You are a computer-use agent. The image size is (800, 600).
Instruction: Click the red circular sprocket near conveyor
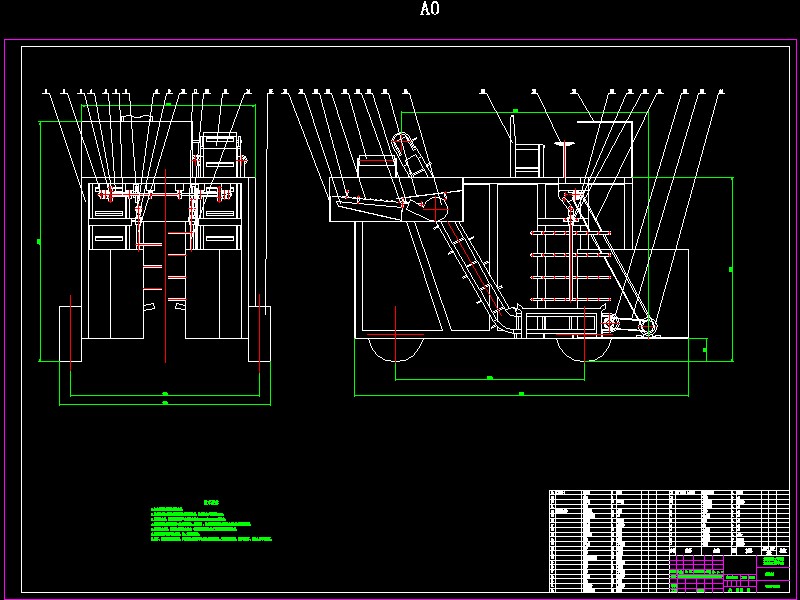tap(435, 209)
